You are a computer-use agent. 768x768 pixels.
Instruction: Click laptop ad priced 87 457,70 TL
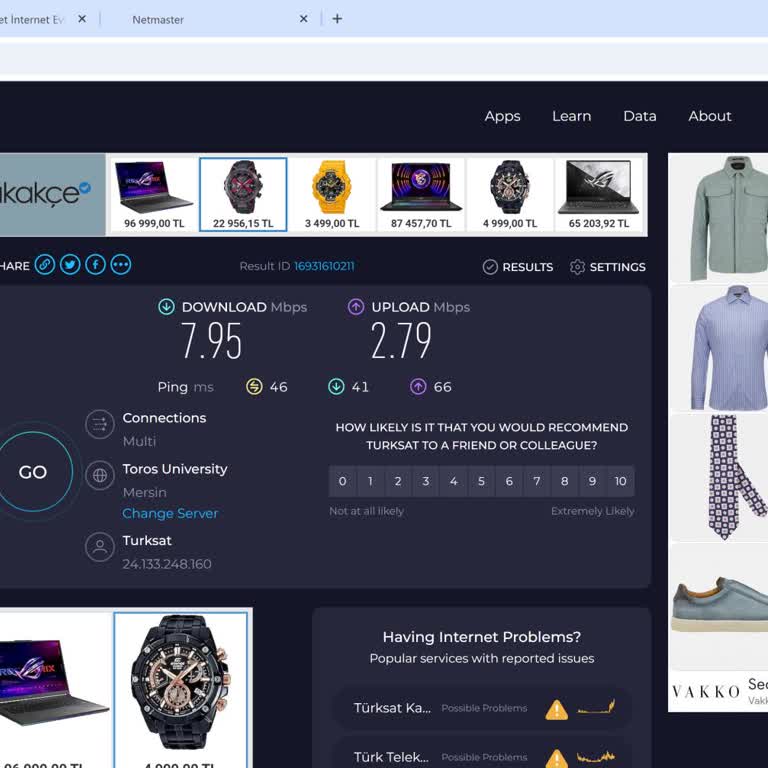[421, 195]
